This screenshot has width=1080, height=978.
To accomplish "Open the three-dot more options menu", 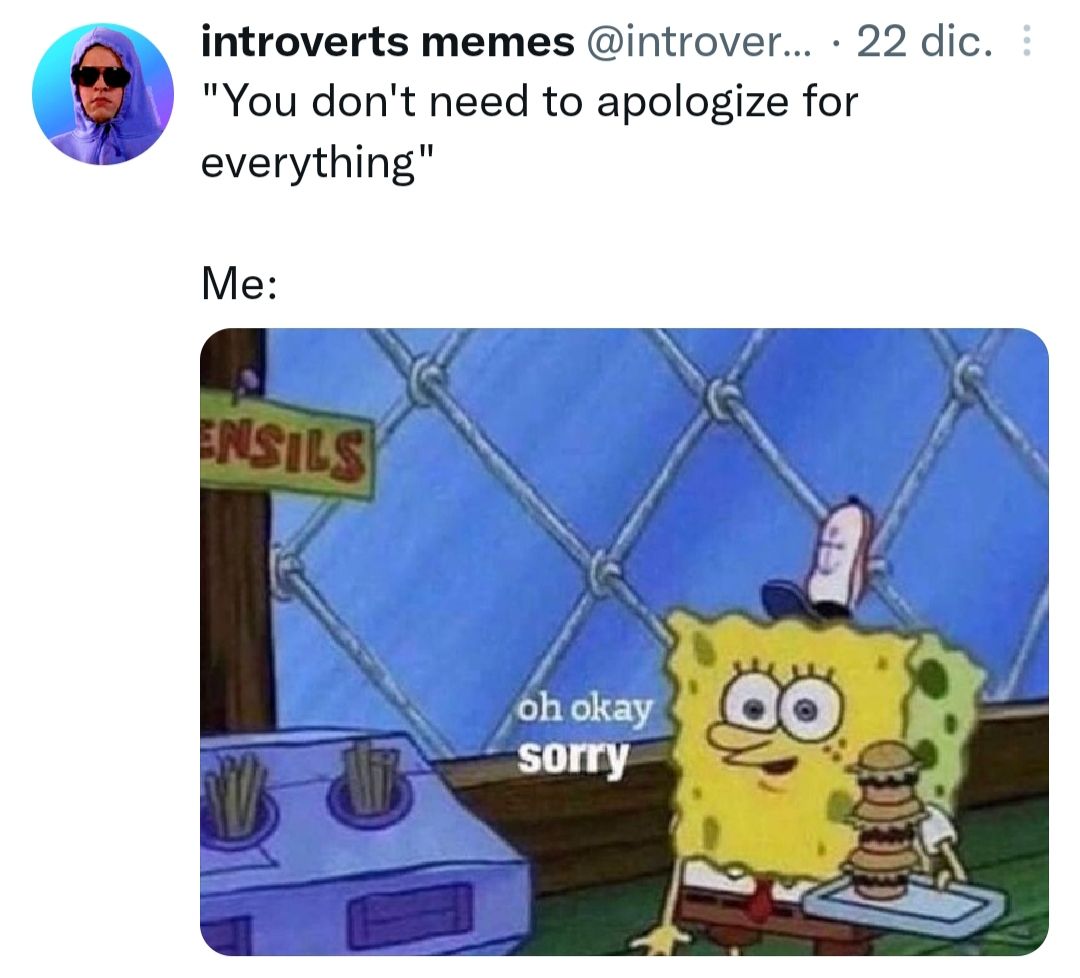I will [1026, 41].
